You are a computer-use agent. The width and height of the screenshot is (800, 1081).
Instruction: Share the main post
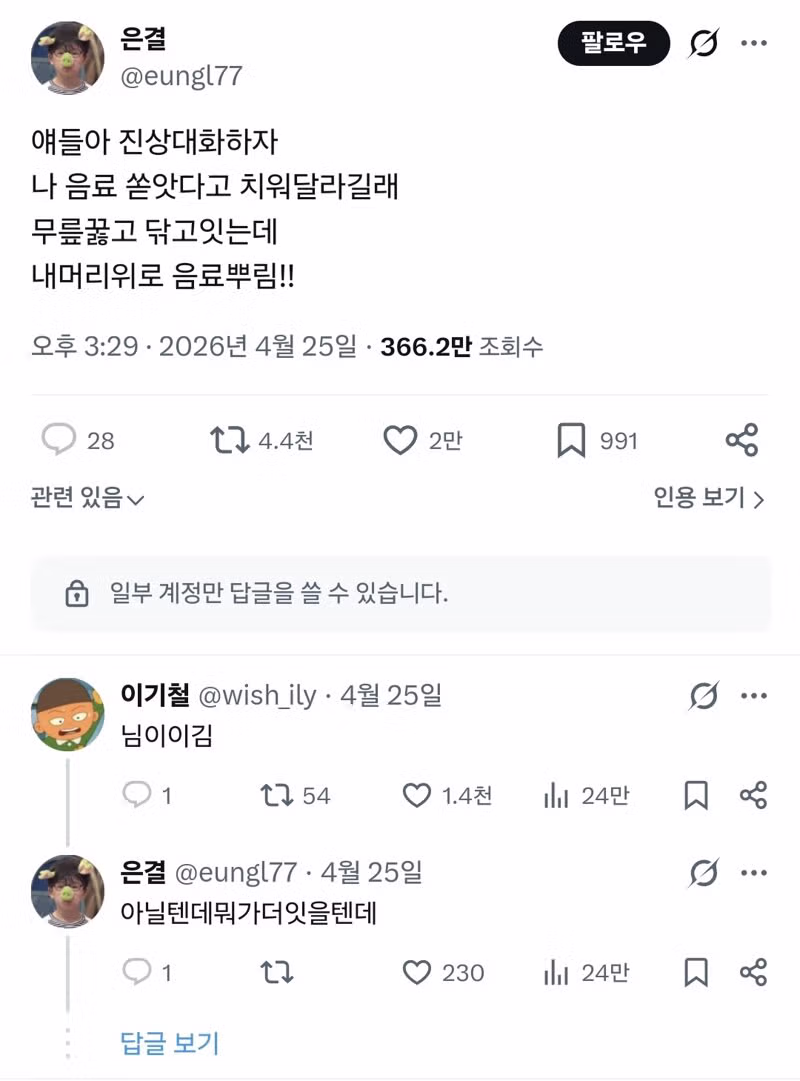tap(741, 440)
